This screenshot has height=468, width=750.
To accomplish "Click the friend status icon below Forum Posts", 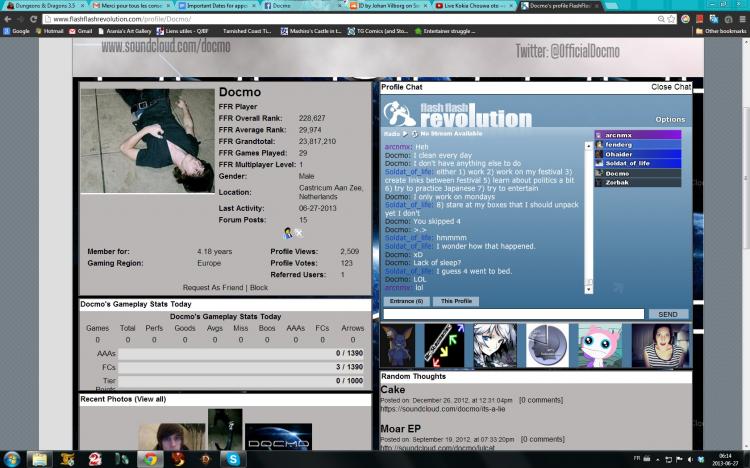I will tap(288, 233).
